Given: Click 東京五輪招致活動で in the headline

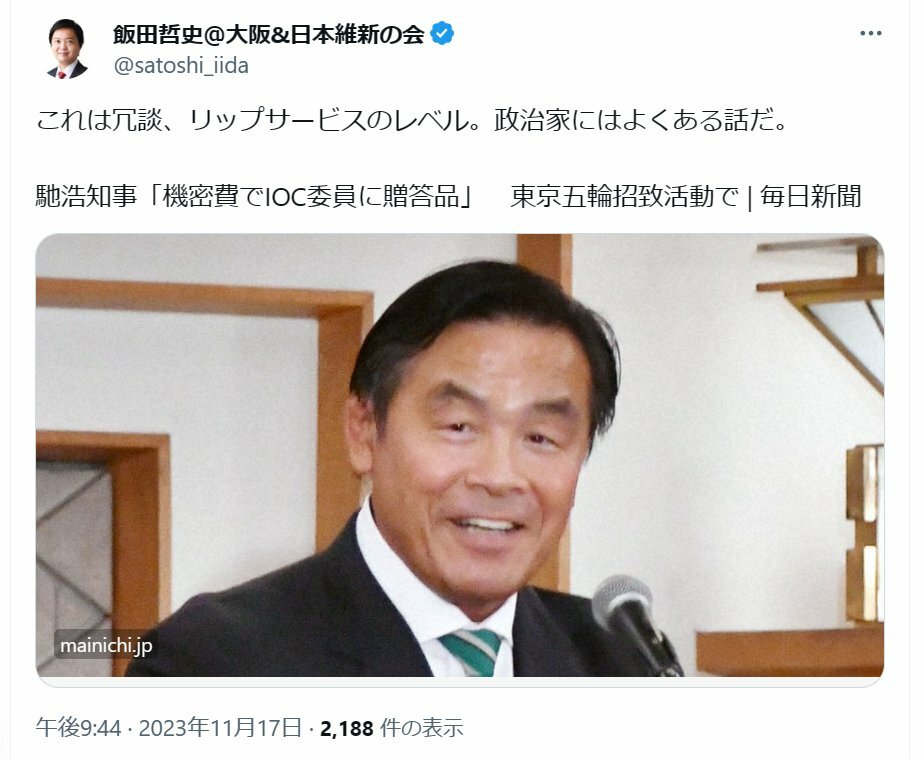Looking at the screenshot, I should [x=624, y=196].
